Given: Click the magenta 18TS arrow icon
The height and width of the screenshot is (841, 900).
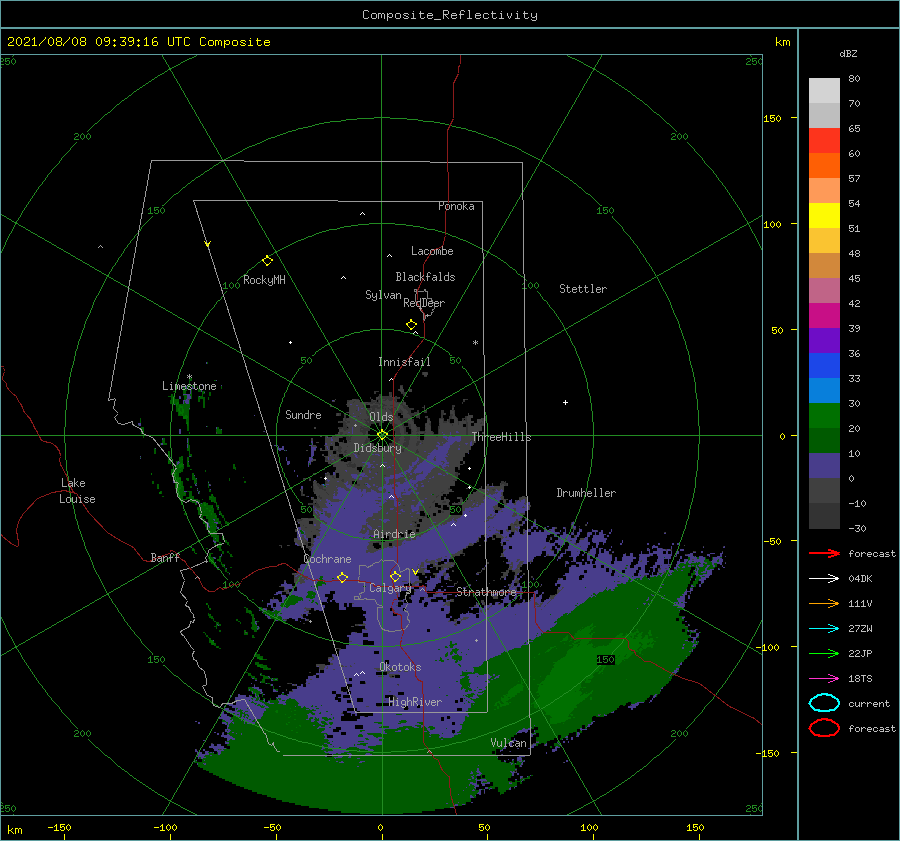Looking at the screenshot, I should point(824,678).
